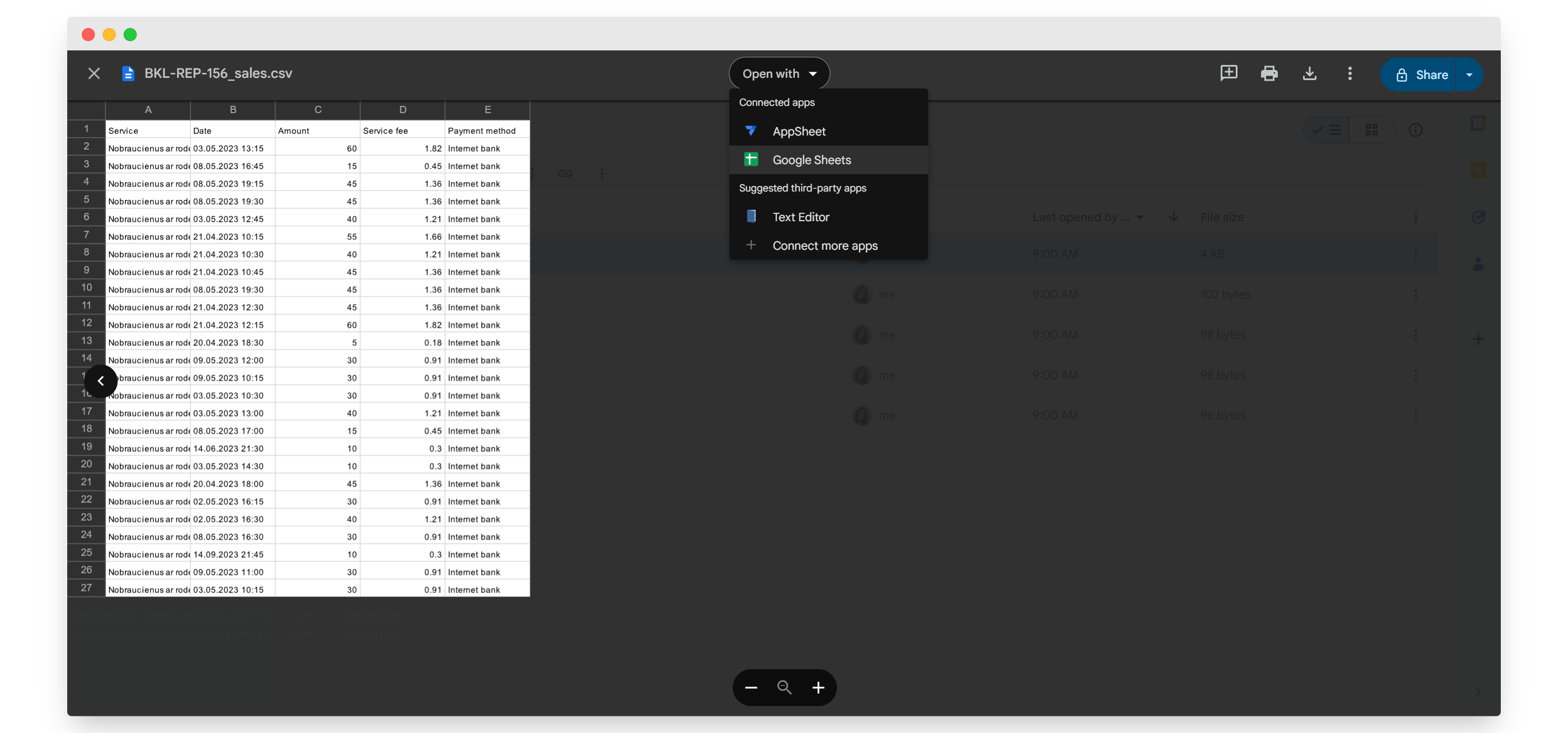Open Google Tasks from the side panel
This screenshot has width=1568, height=733.
[1478, 216]
